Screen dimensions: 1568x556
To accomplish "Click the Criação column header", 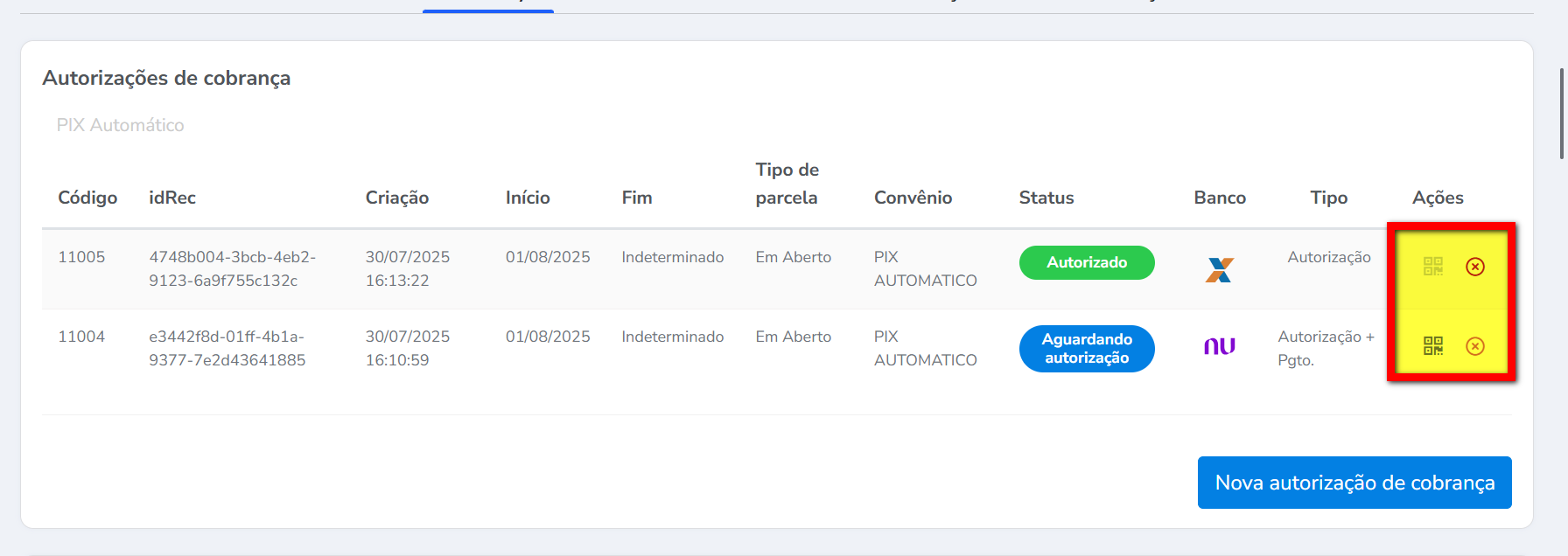I will pyautogui.click(x=397, y=198).
